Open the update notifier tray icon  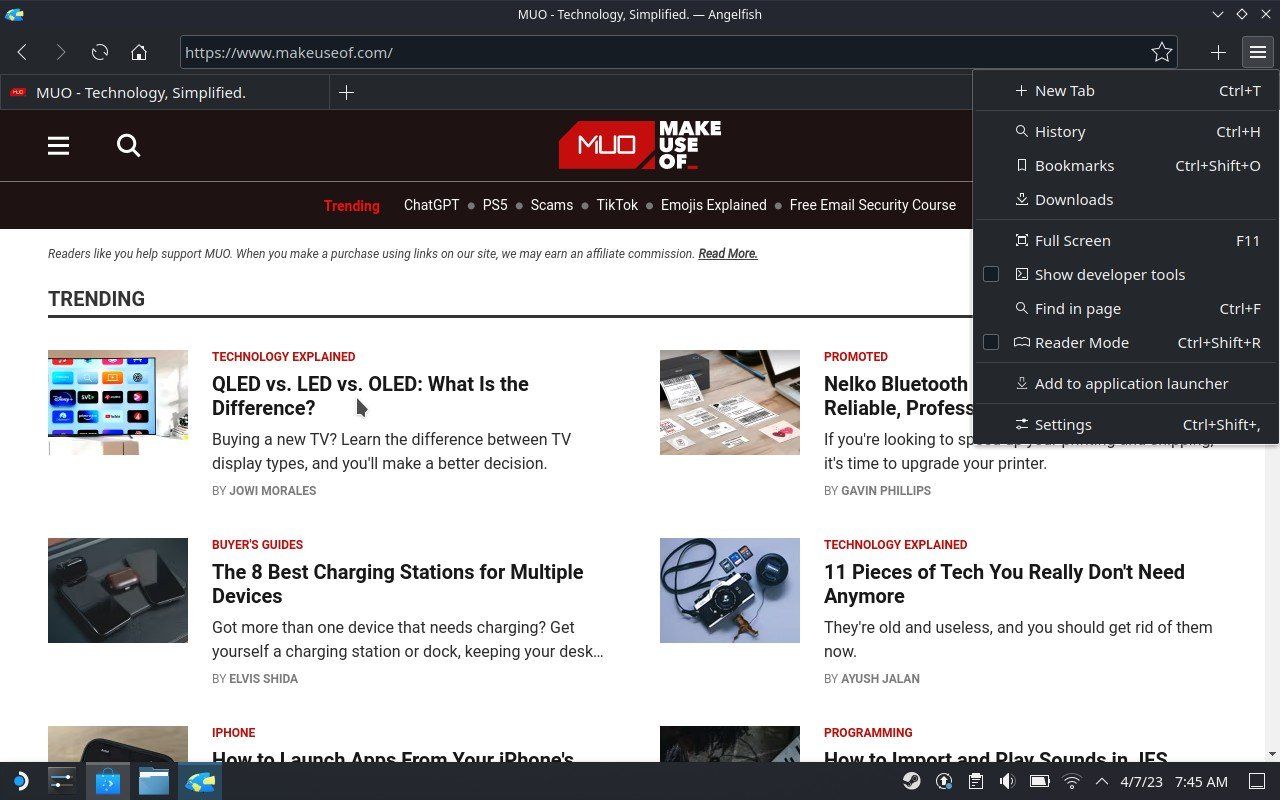click(943, 781)
